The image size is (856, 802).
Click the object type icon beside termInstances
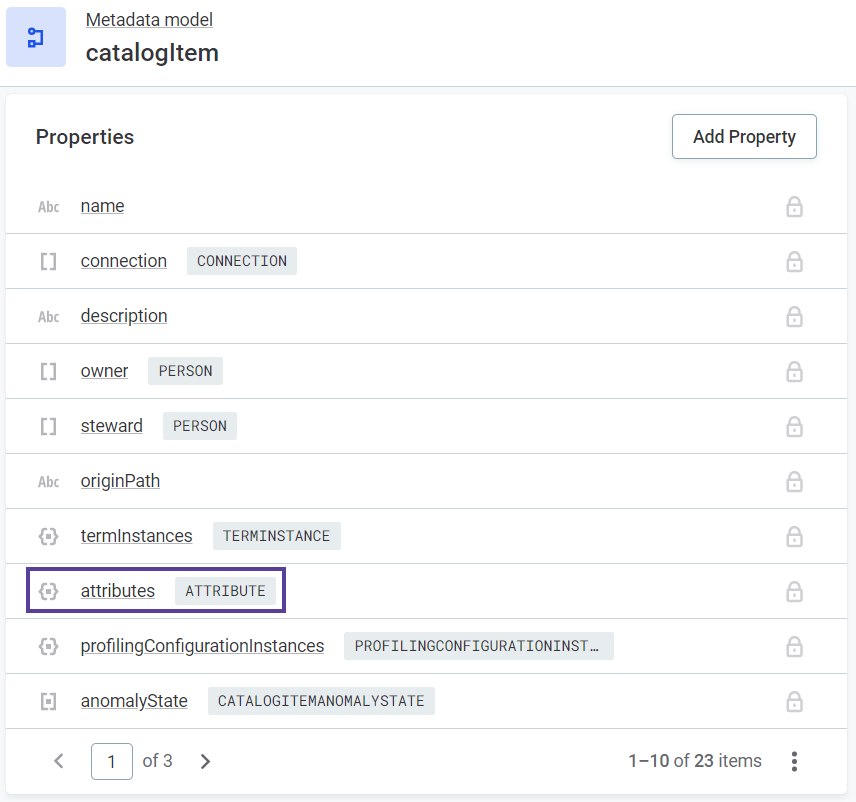point(48,537)
